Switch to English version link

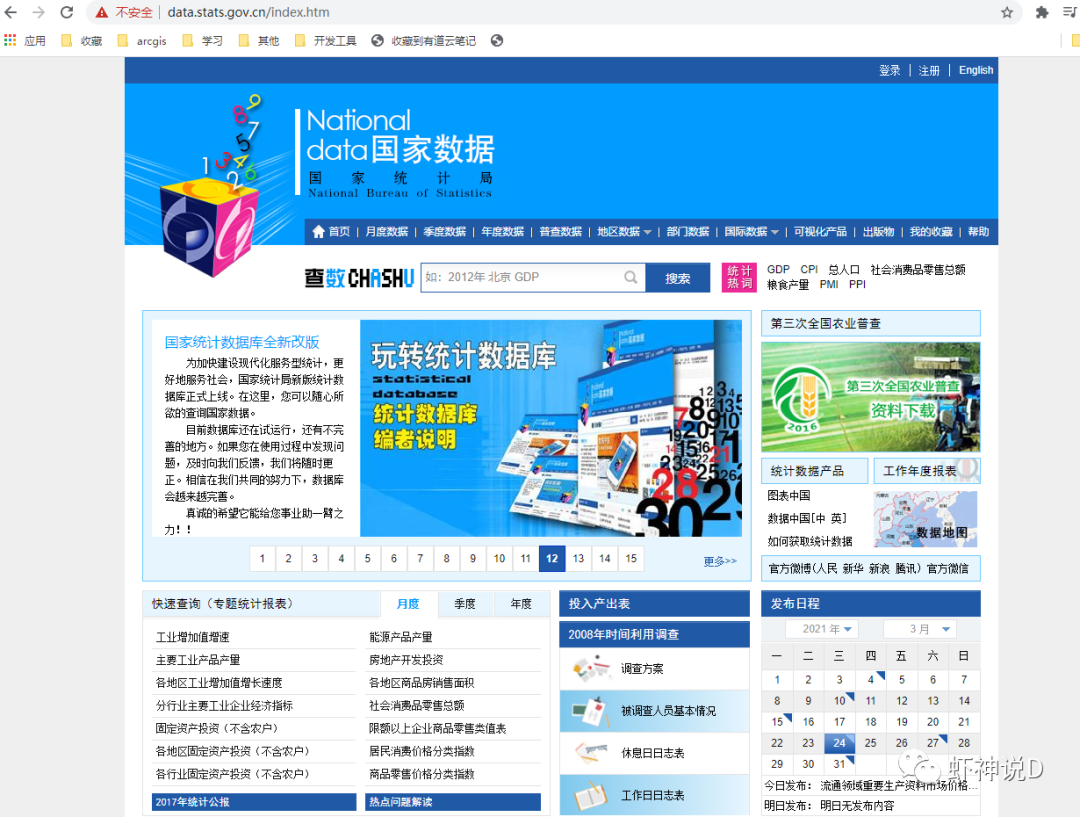point(976,70)
